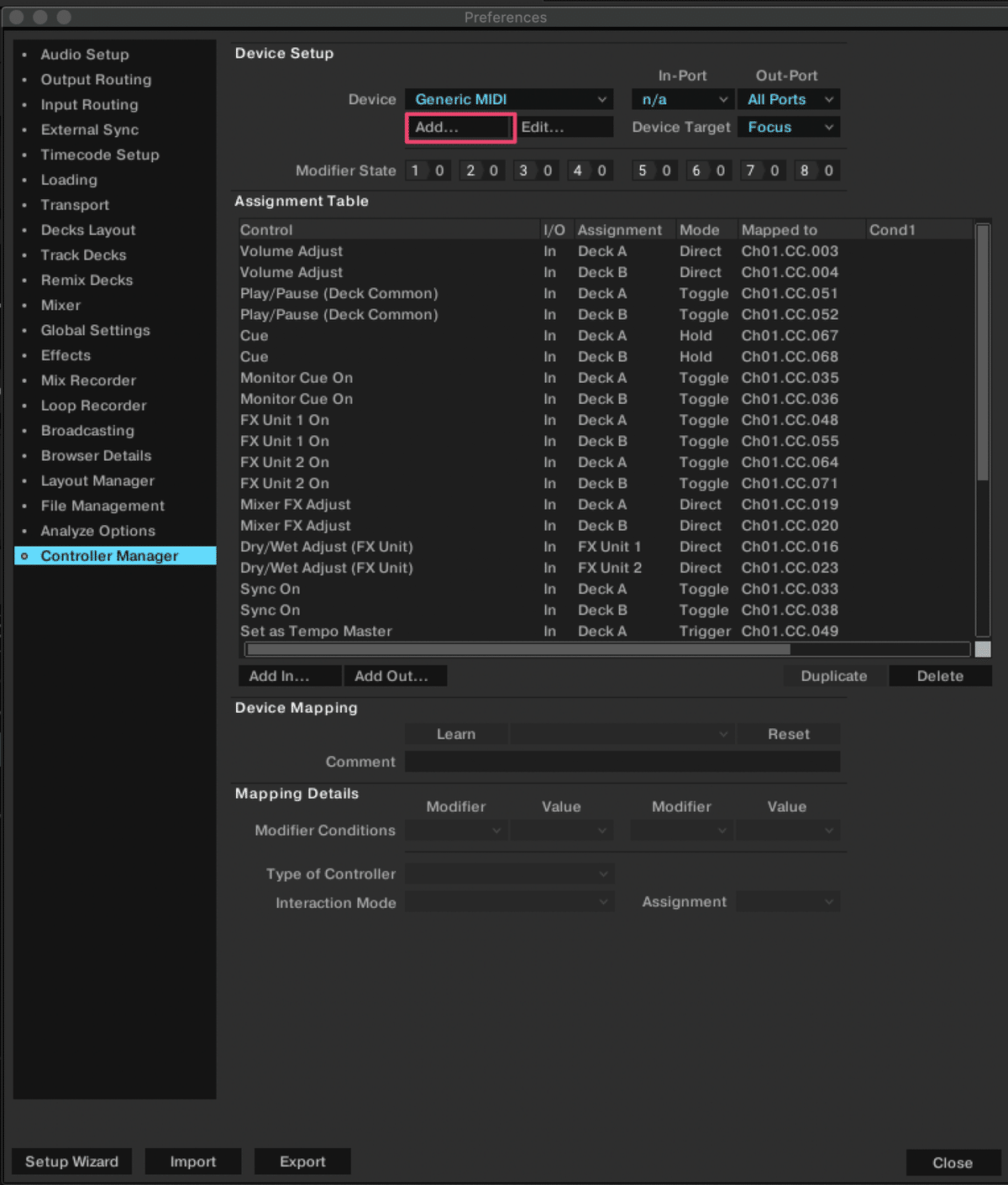Click the Add... device button

pos(460,128)
